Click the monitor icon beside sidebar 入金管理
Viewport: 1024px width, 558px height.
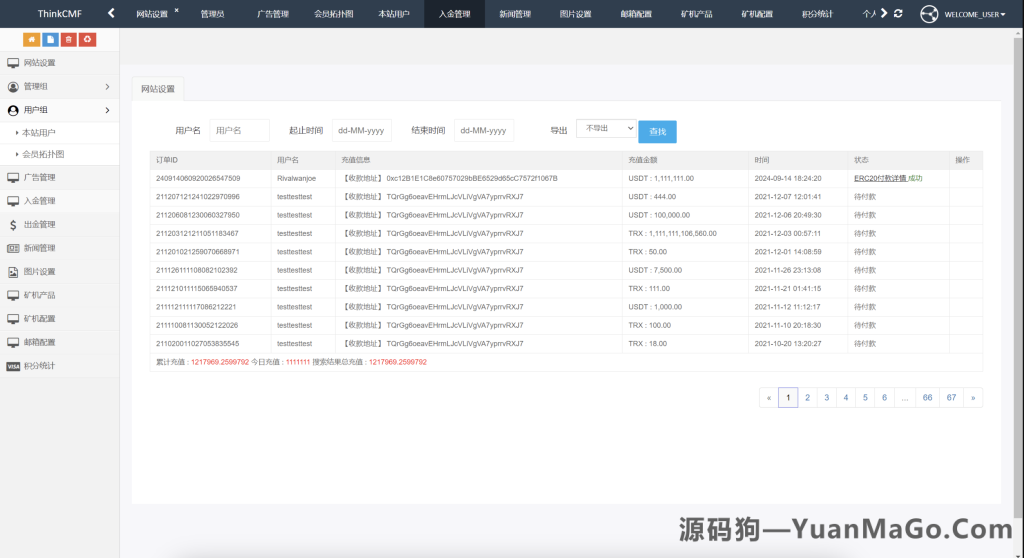tap(13, 201)
